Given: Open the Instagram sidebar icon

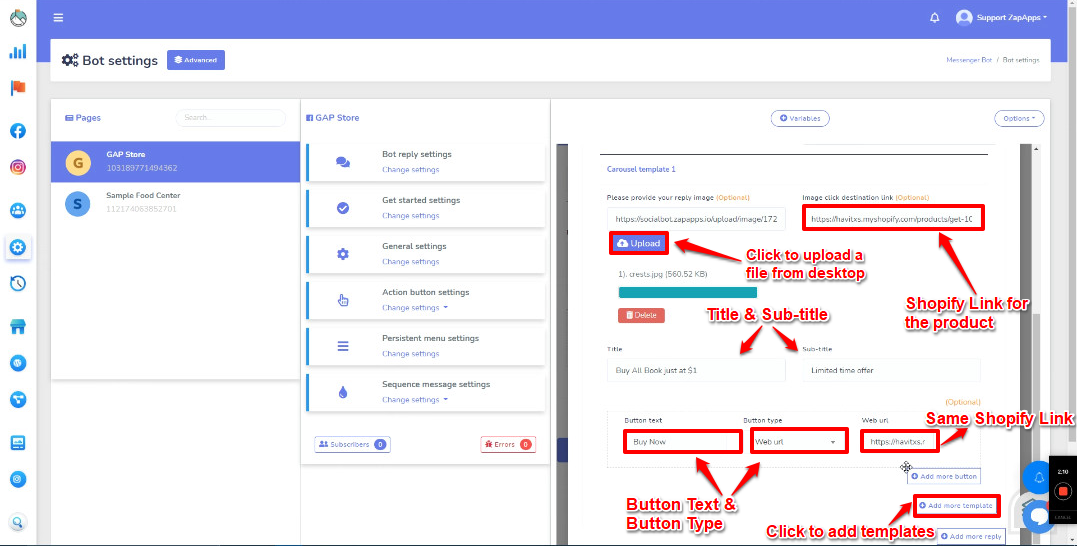Looking at the screenshot, I should 18,167.
